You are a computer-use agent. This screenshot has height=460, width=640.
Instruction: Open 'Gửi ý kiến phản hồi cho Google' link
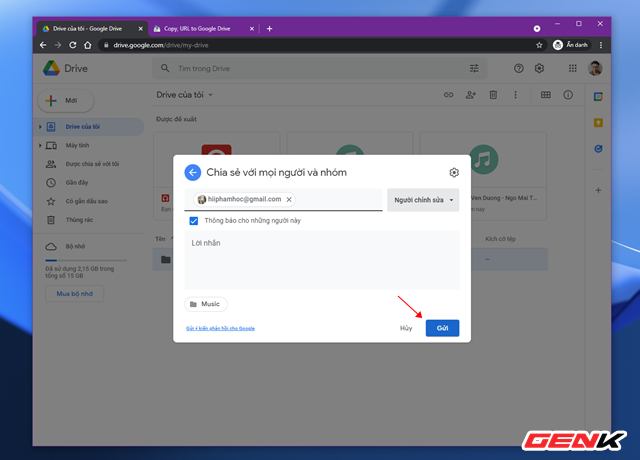click(220, 328)
